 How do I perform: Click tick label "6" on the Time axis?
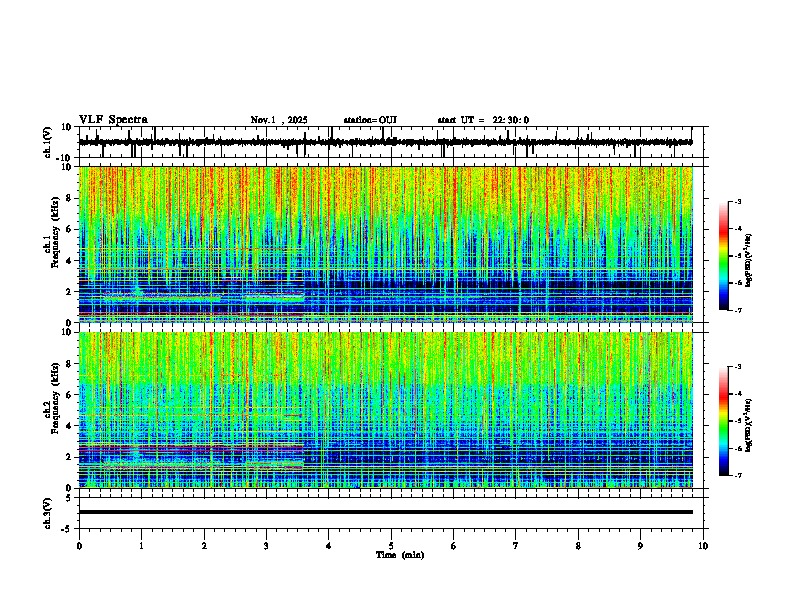454,546
